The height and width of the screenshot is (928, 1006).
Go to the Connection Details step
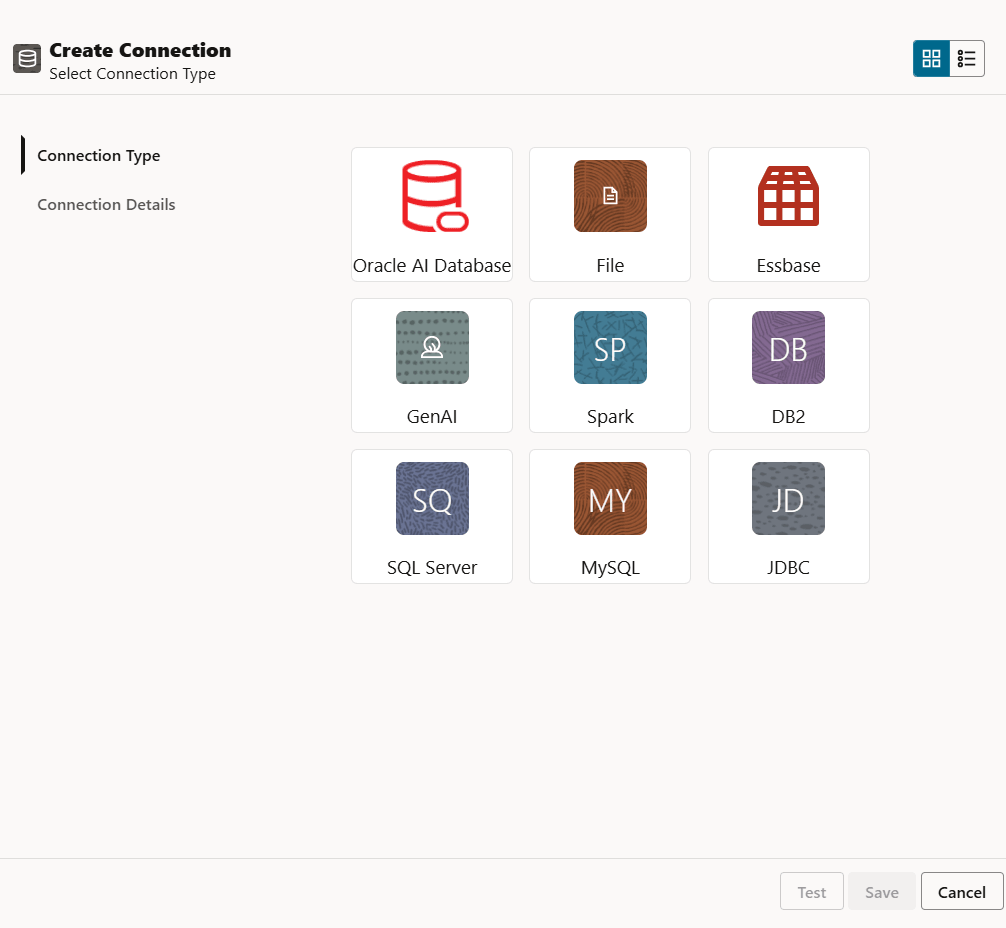[x=106, y=204]
